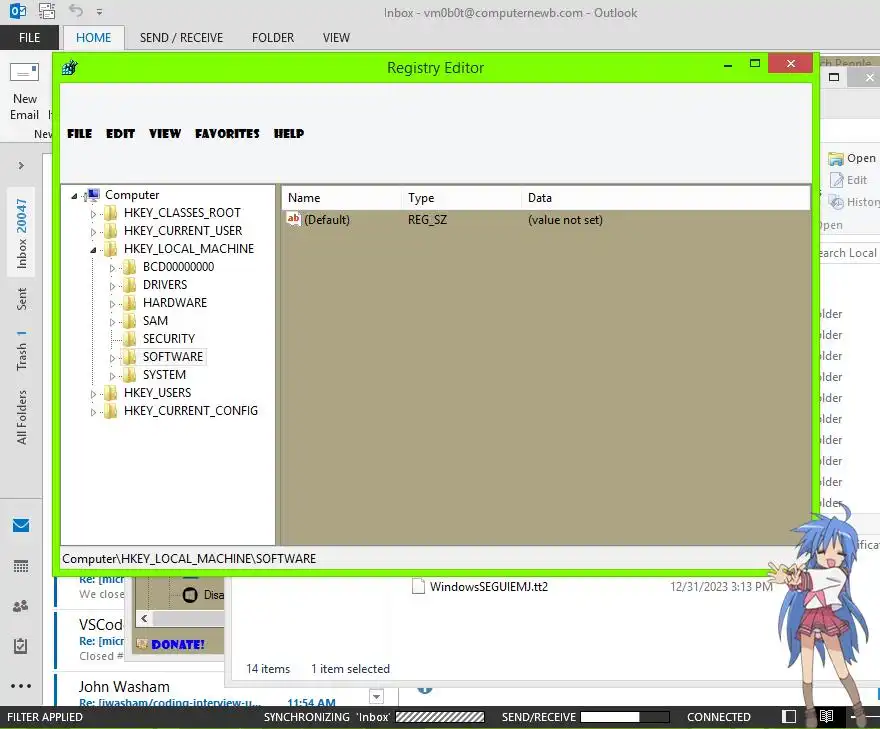Image resolution: width=880 pixels, height=729 pixels.
Task: Select the SECURITY registry key
Action: (169, 338)
